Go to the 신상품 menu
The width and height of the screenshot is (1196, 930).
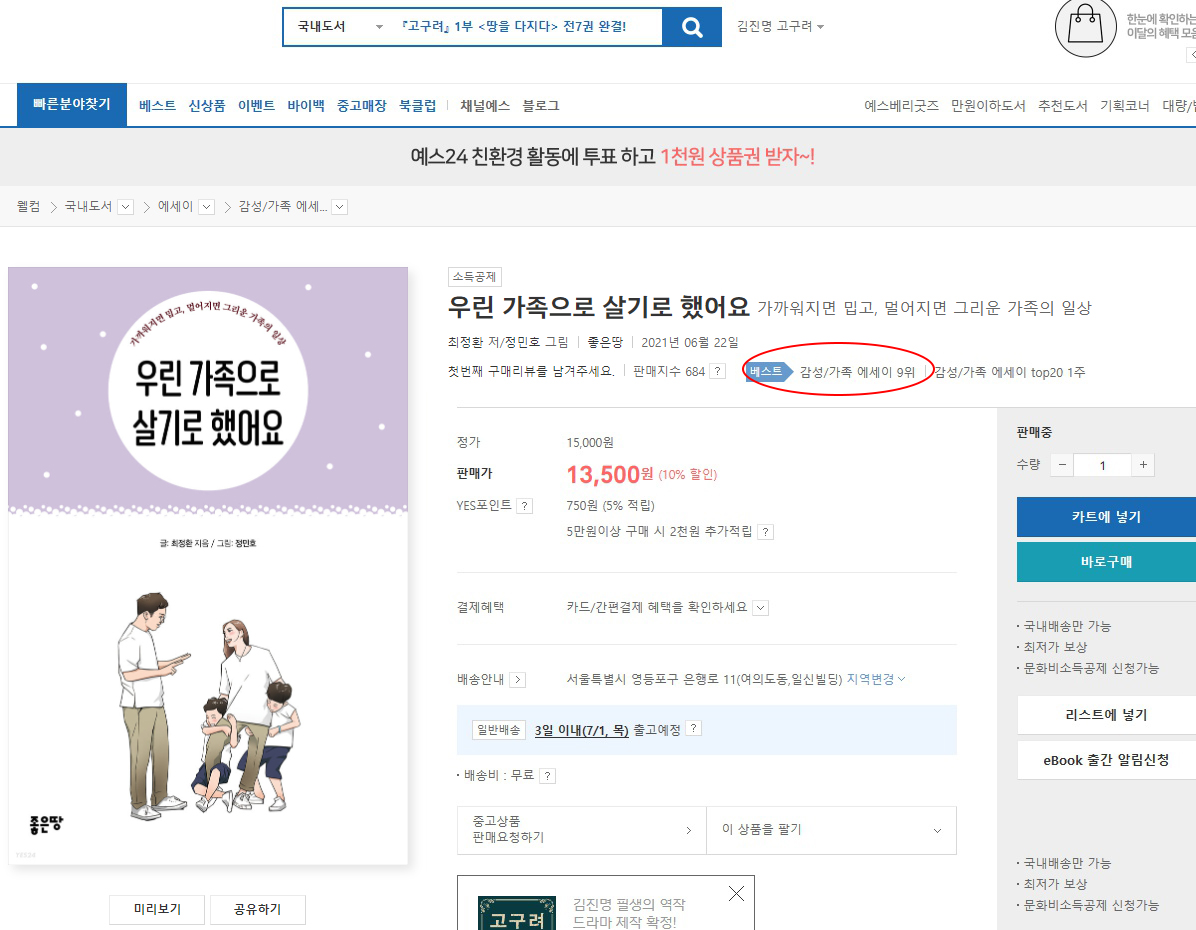tap(207, 105)
